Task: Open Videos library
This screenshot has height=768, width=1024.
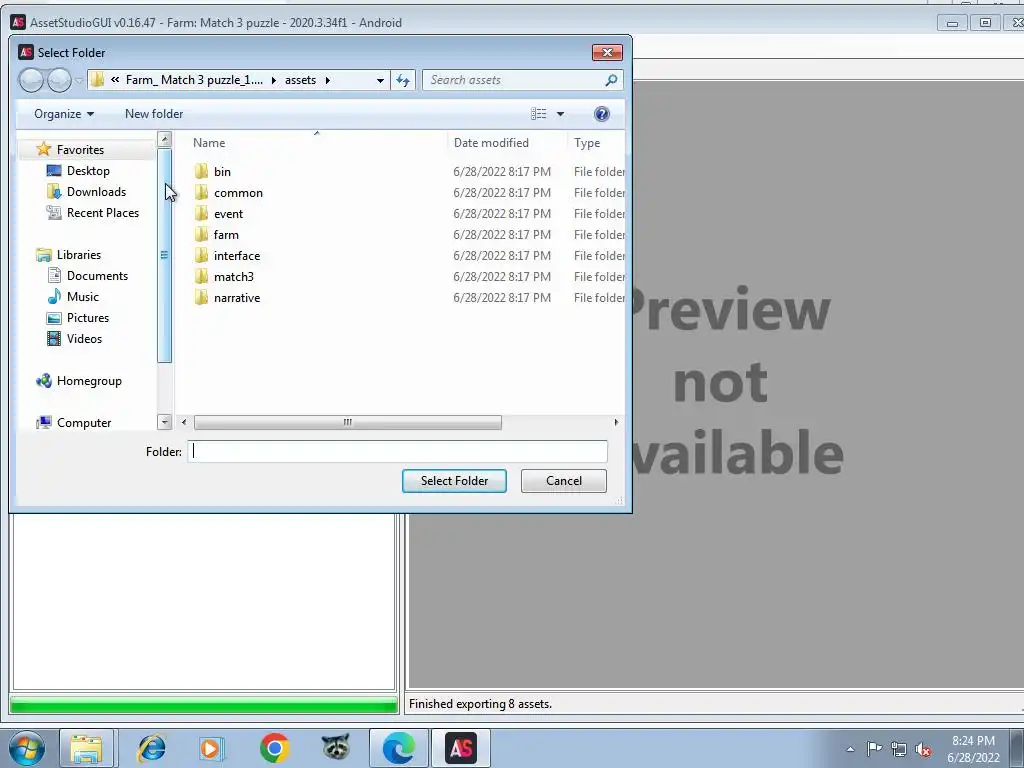Action: [84, 338]
